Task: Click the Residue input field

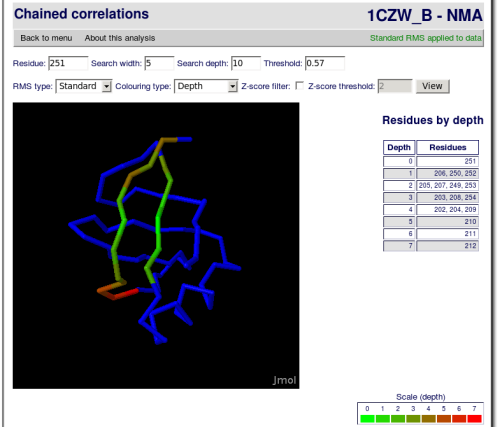Action: [68, 63]
